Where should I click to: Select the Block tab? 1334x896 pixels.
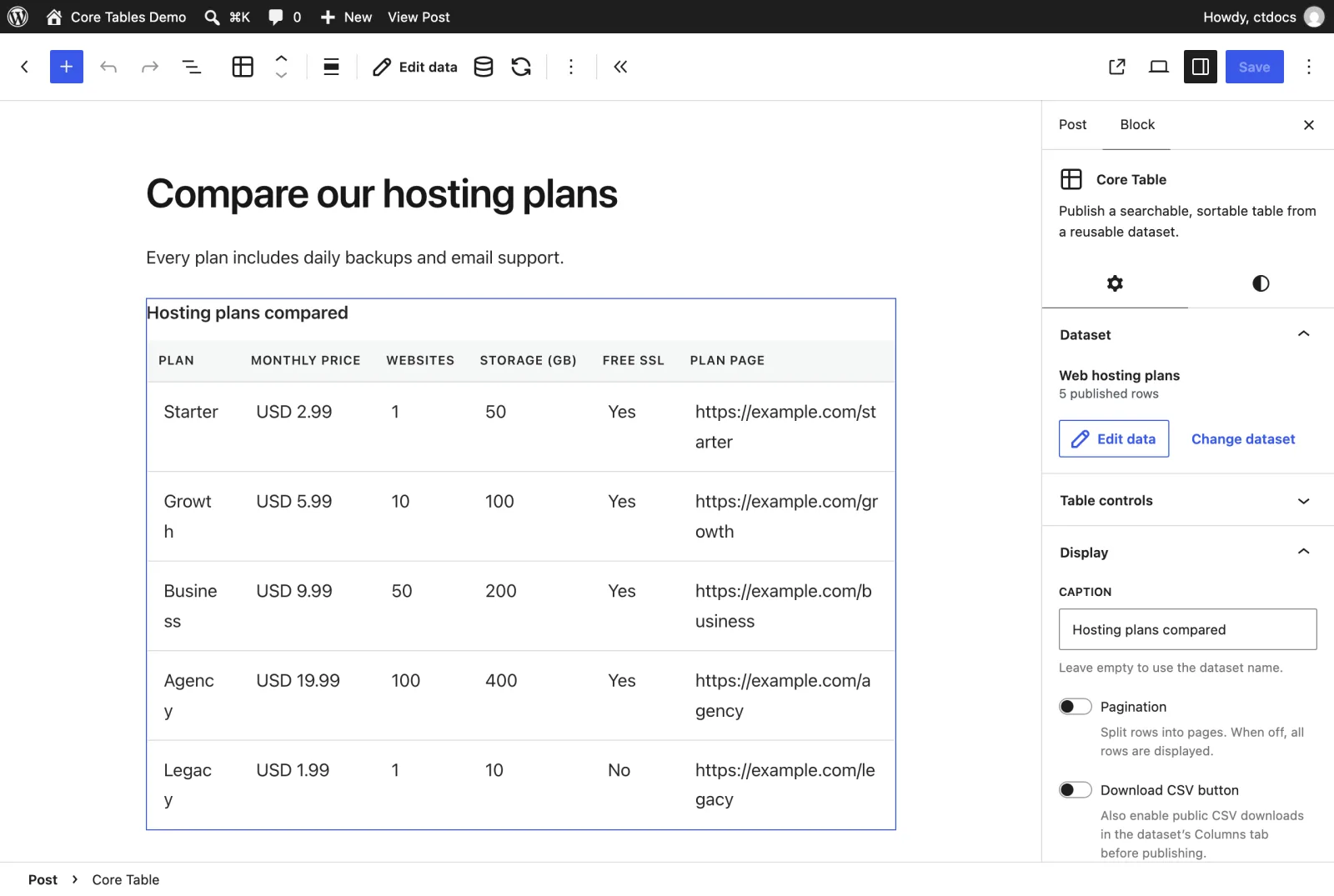[1137, 125]
